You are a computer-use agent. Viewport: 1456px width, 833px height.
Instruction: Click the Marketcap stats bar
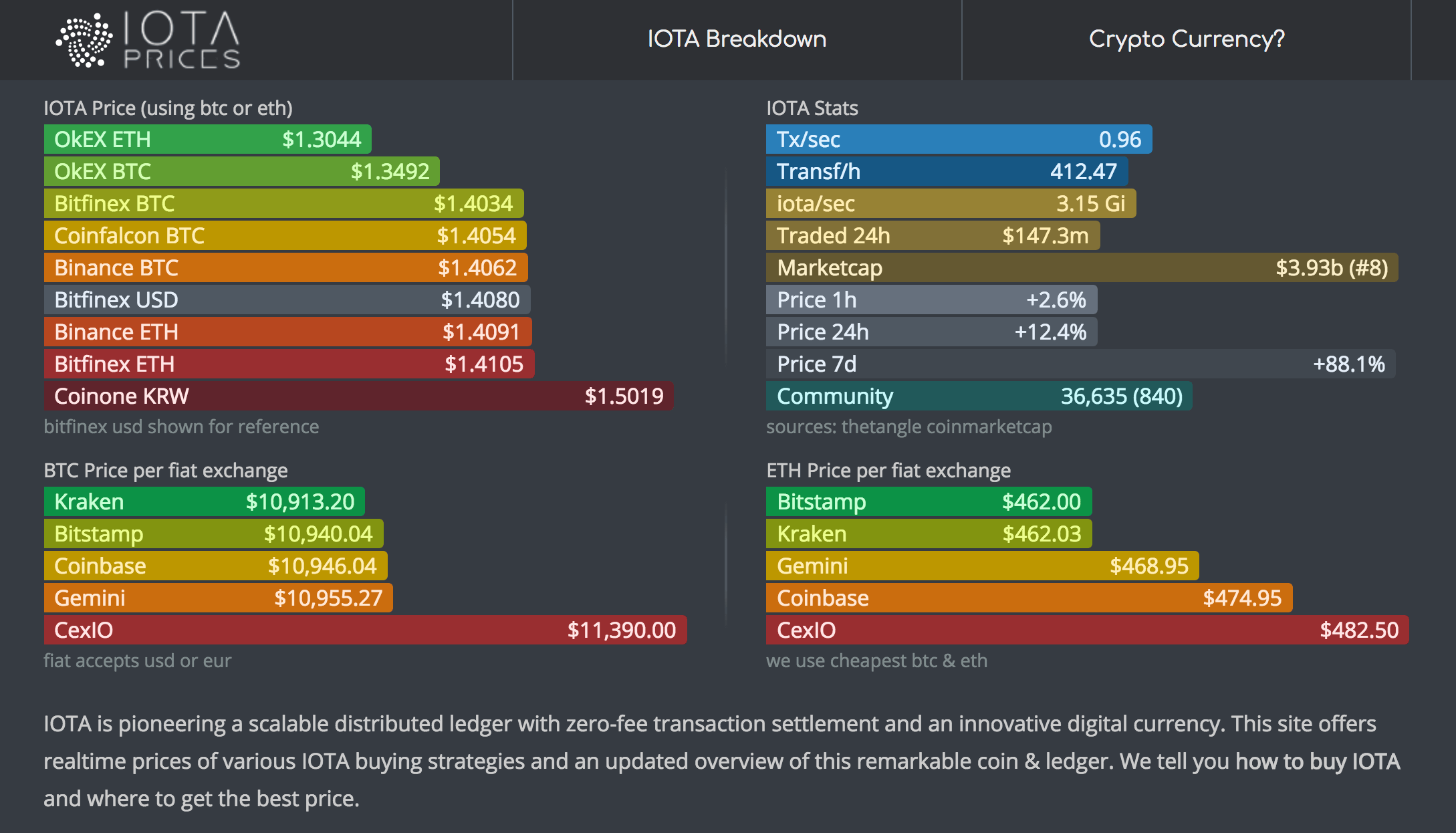[1082, 267]
